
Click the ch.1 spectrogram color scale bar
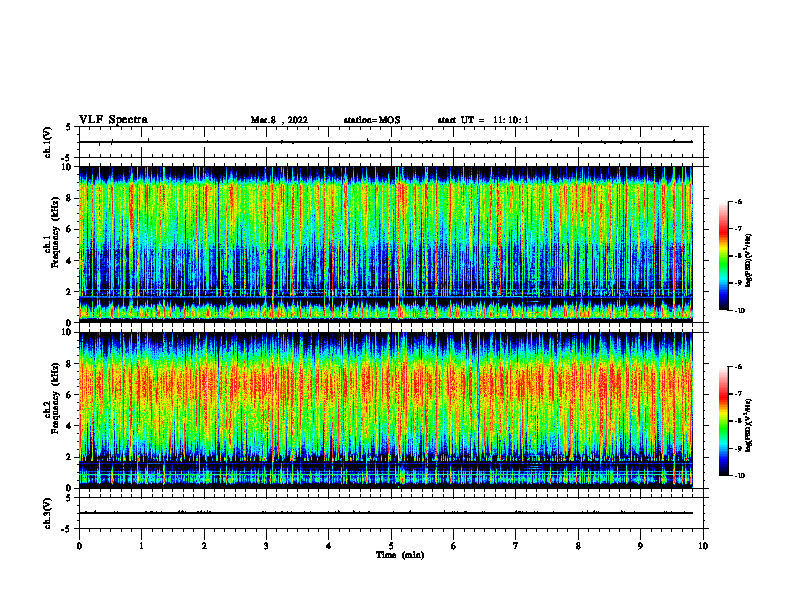click(x=723, y=256)
